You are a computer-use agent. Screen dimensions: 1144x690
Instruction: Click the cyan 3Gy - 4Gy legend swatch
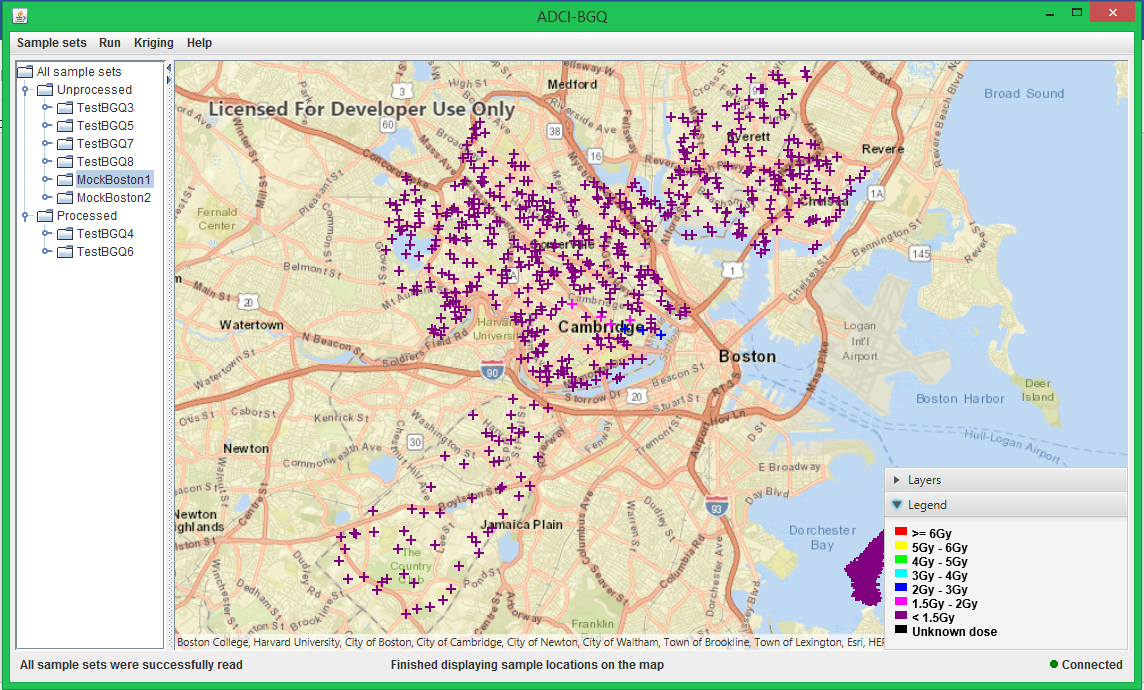901,573
